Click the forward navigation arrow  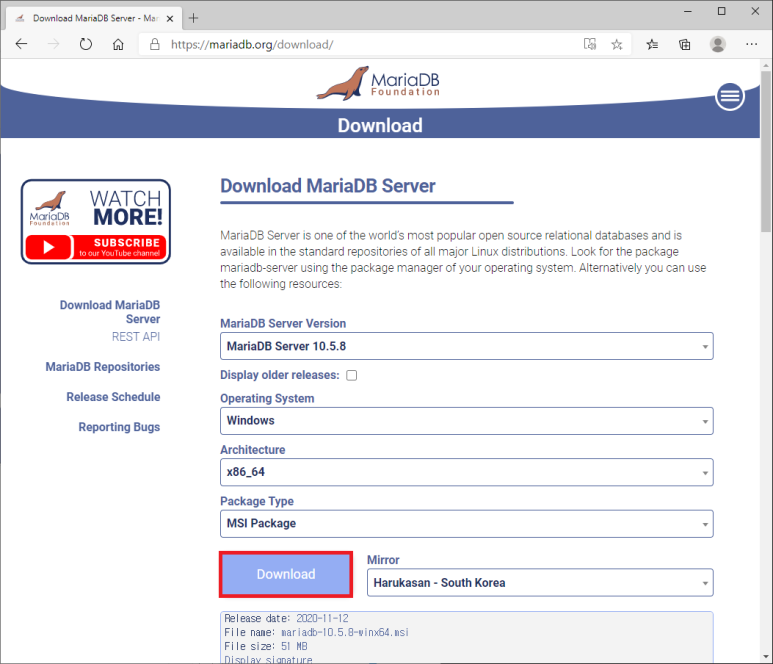click(53, 44)
